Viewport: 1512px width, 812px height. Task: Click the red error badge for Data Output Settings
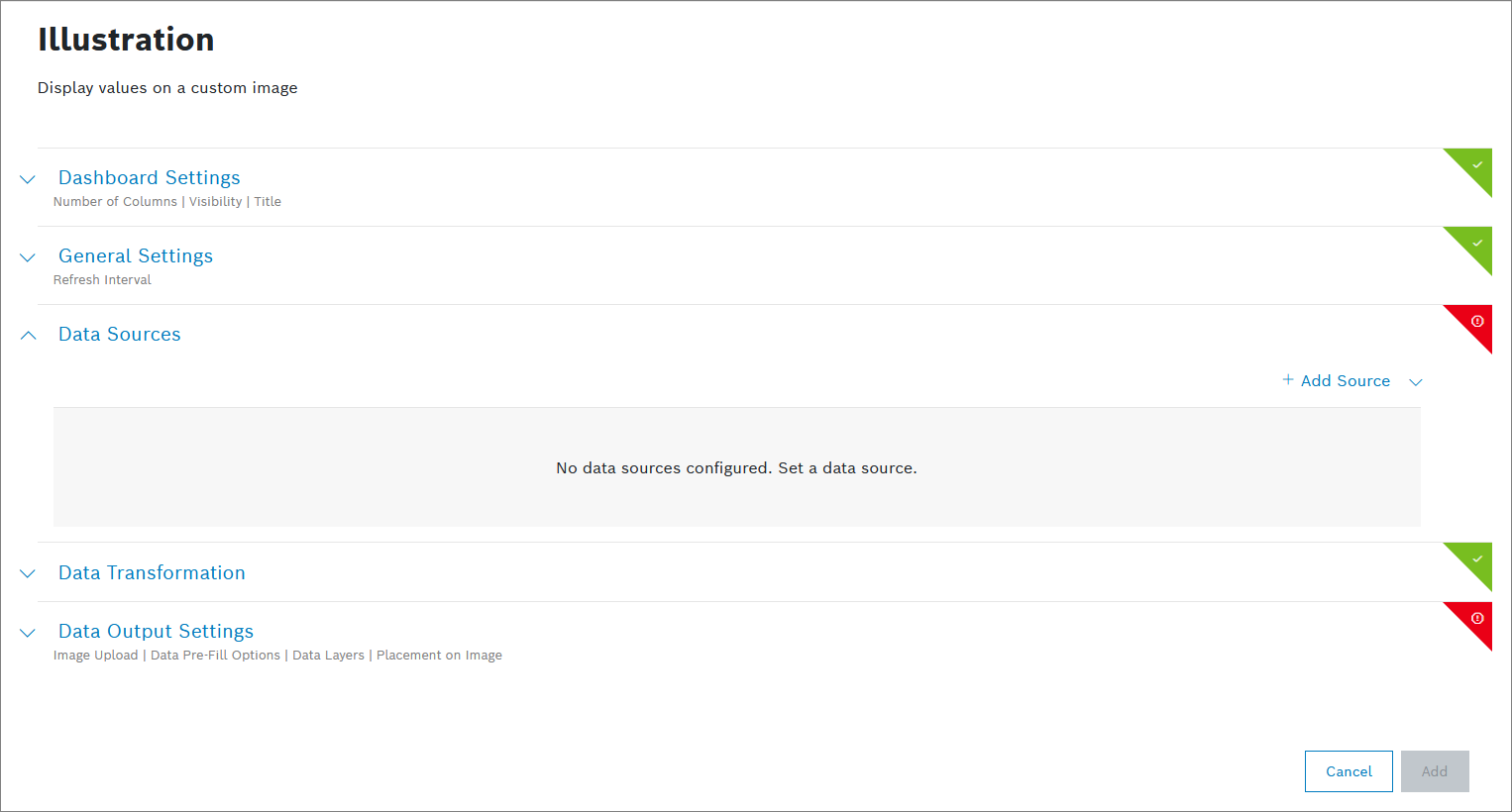(1476, 618)
